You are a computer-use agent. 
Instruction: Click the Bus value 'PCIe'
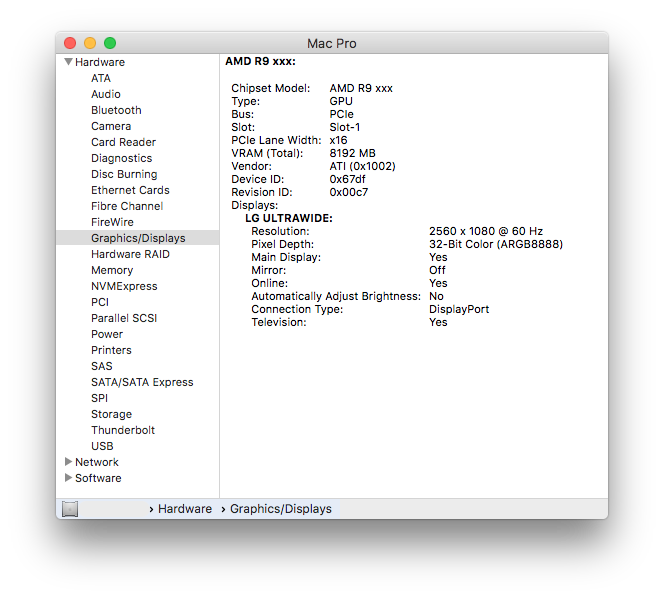coord(341,114)
